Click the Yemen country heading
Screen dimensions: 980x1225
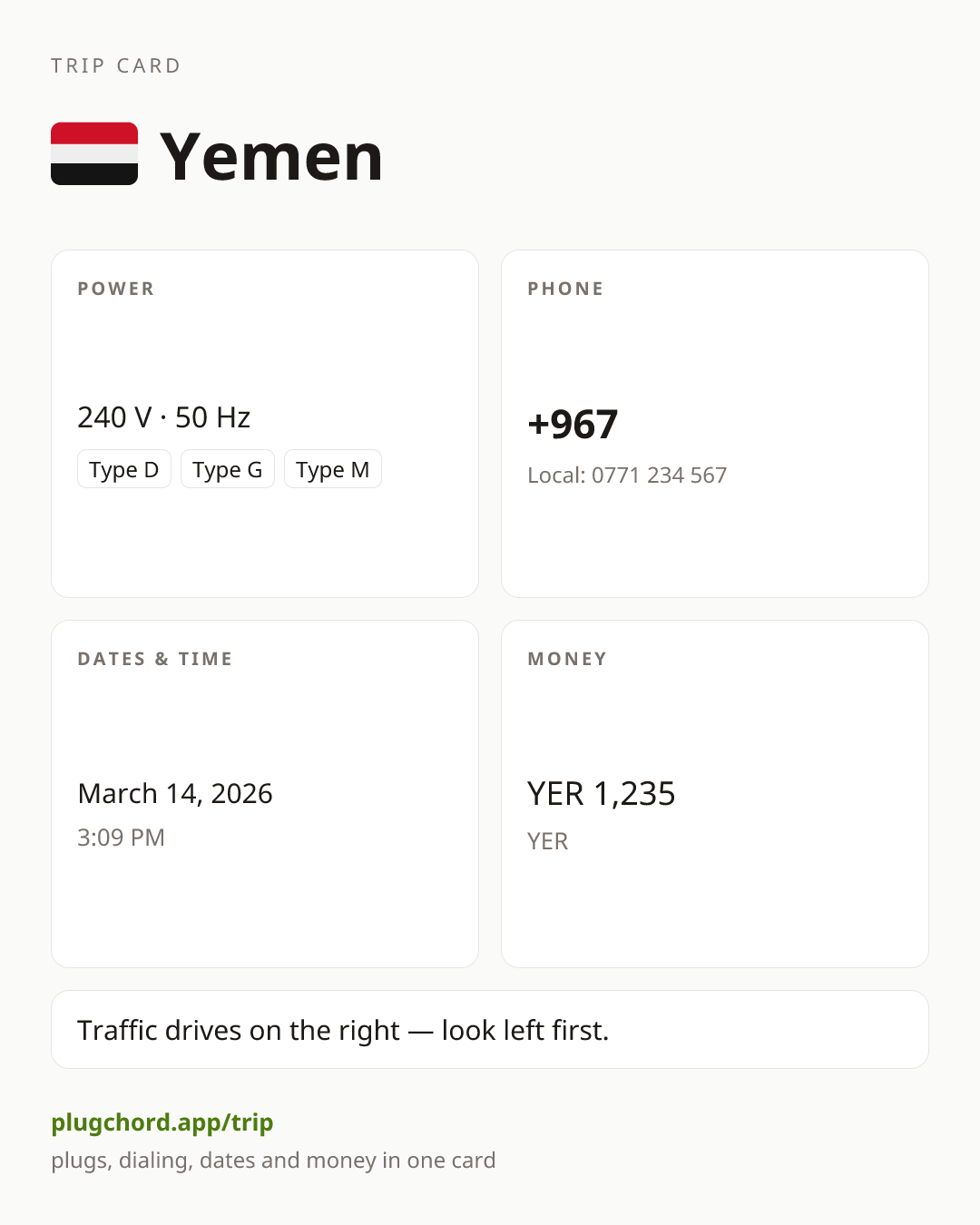pyautogui.click(x=271, y=156)
